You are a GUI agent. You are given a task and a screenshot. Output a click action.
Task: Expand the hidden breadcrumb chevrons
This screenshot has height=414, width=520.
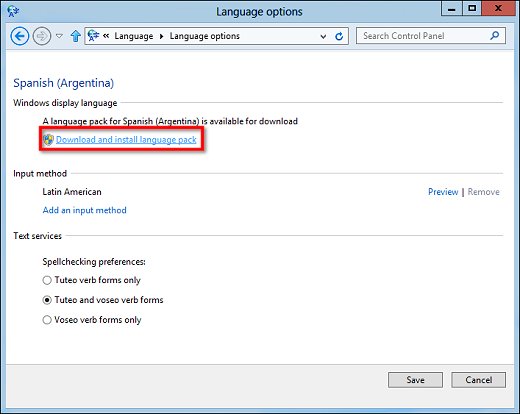click(106, 35)
